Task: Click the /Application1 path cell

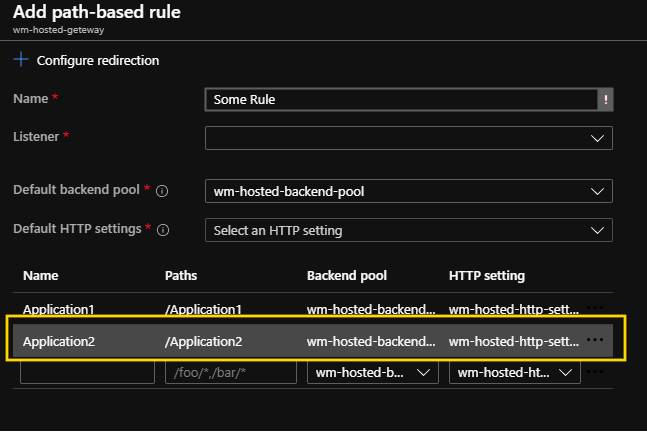Action: click(x=203, y=309)
